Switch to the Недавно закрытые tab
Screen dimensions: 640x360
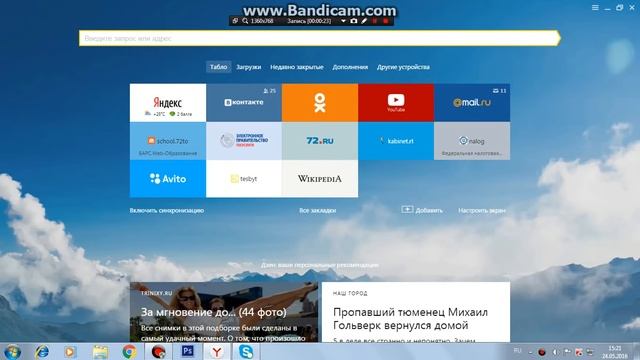297,67
